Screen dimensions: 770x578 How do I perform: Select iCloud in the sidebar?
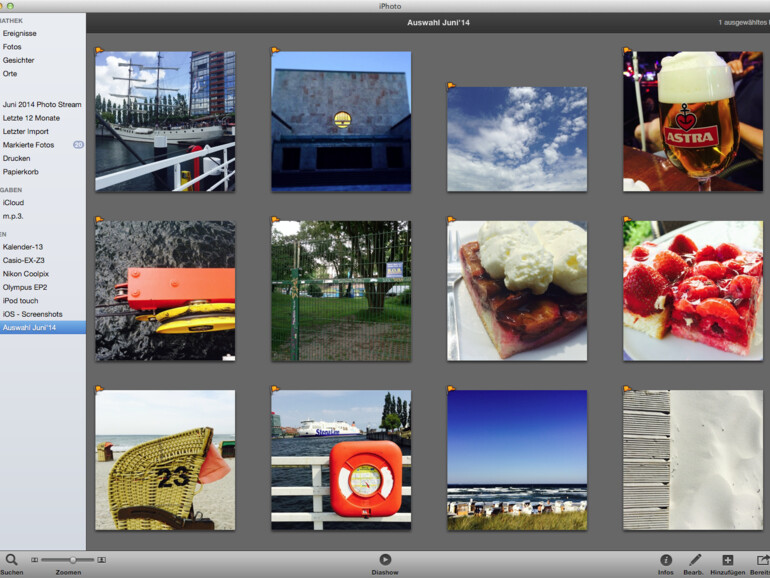point(13,202)
